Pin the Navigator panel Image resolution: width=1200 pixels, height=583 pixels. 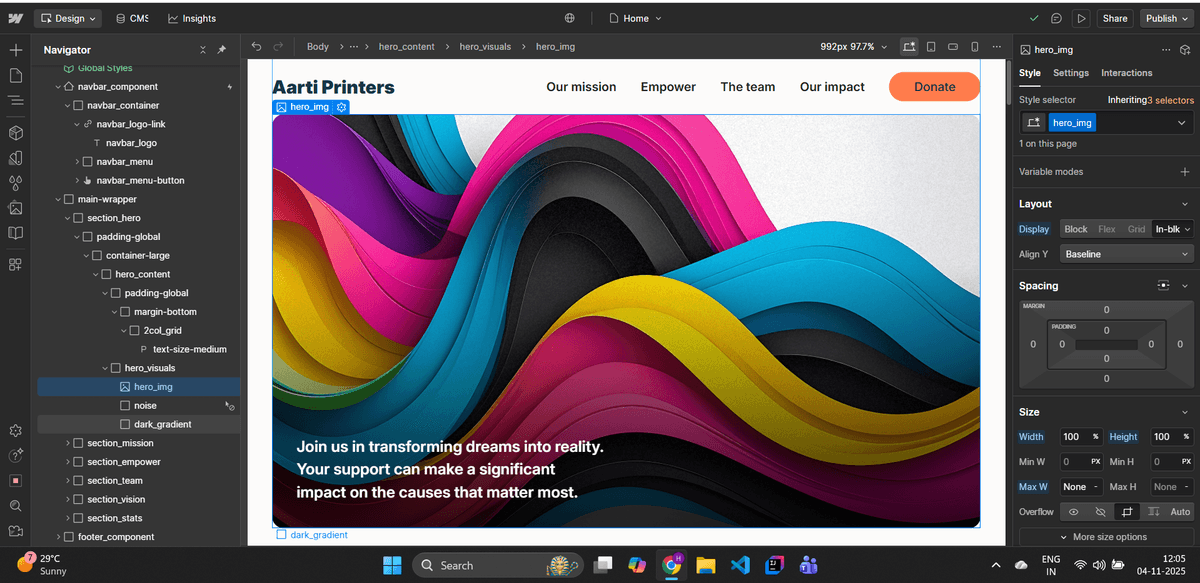[222, 50]
